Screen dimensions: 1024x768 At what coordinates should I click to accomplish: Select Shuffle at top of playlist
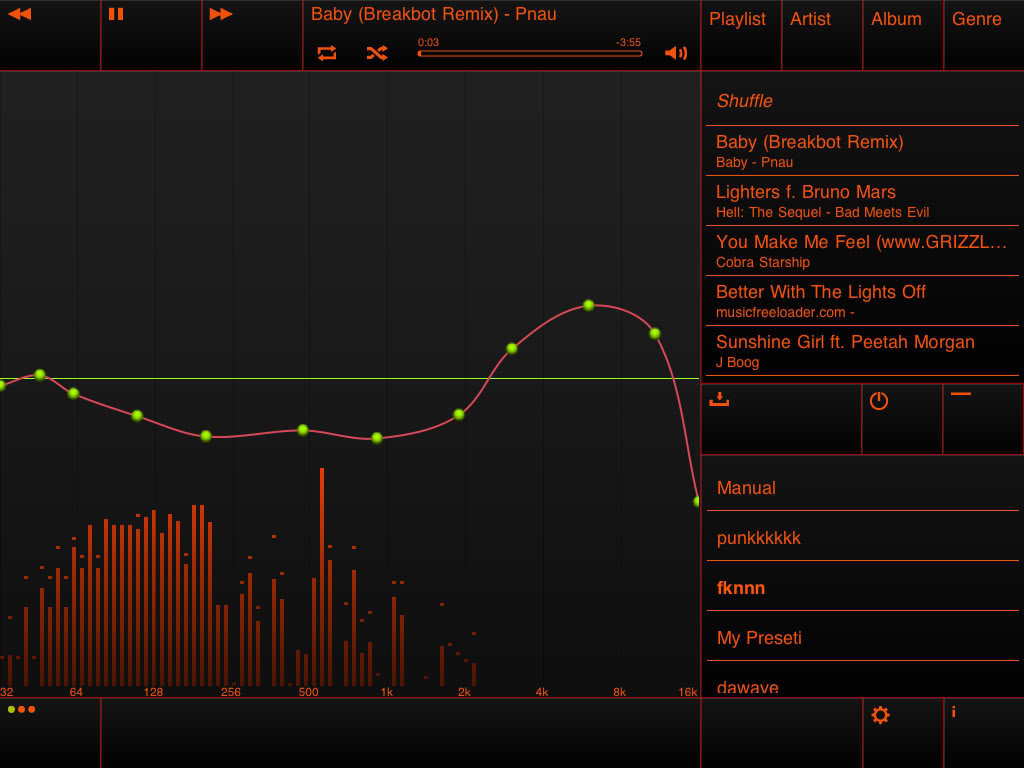(x=862, y=101)
